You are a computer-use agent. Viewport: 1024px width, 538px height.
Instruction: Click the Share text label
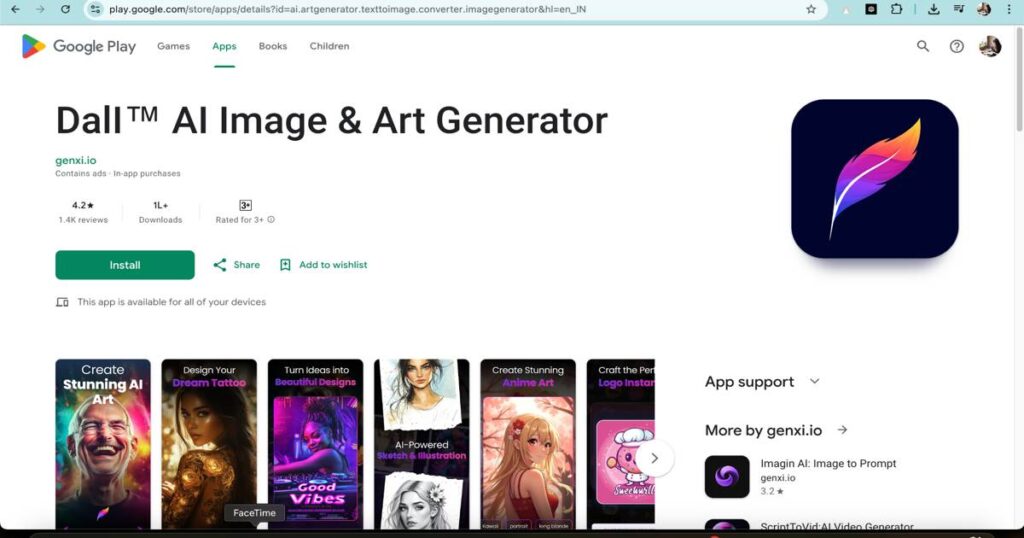246,265
